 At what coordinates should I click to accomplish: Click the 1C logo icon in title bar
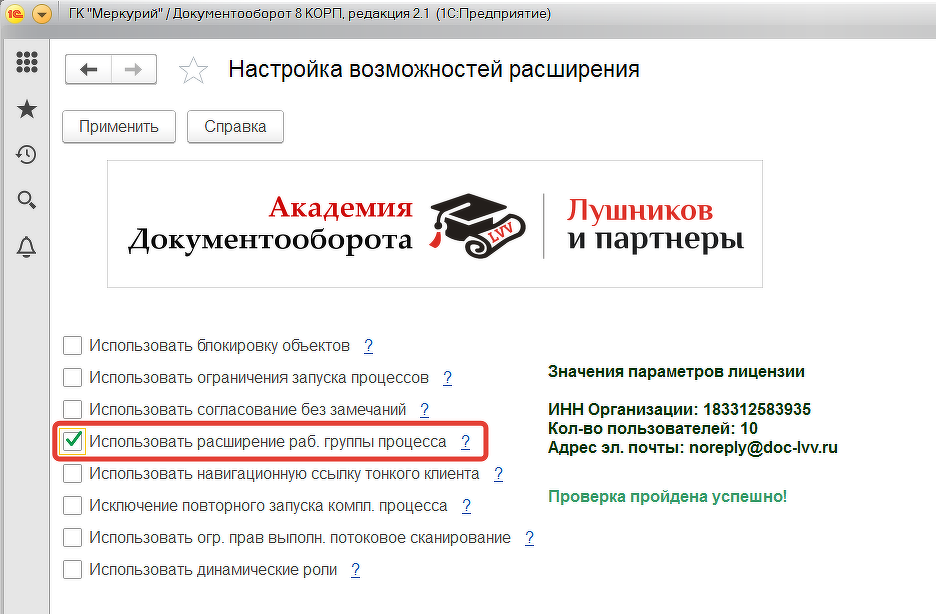[x=15, y=14]
